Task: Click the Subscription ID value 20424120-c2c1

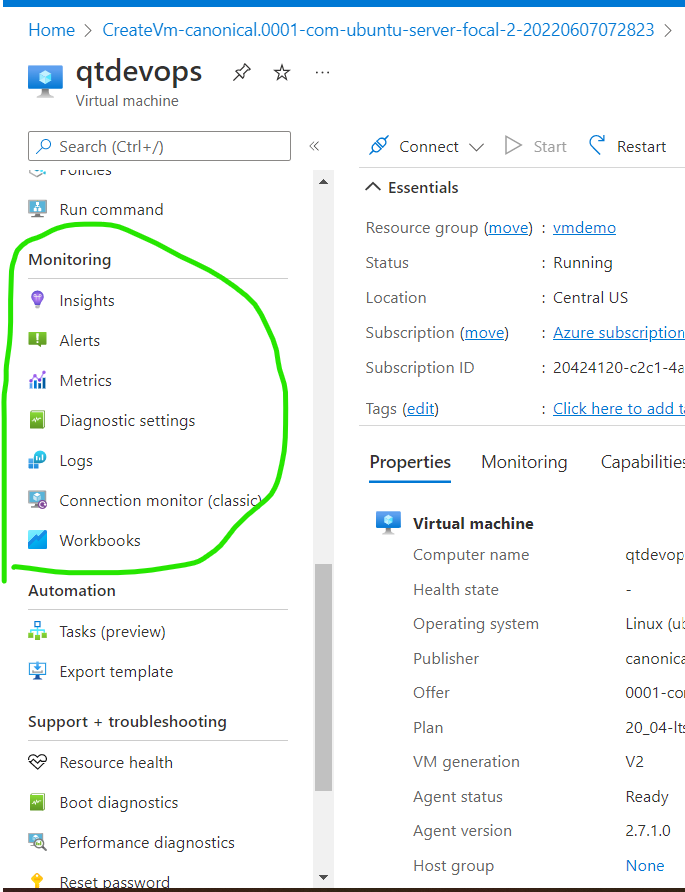Action: 619,367
